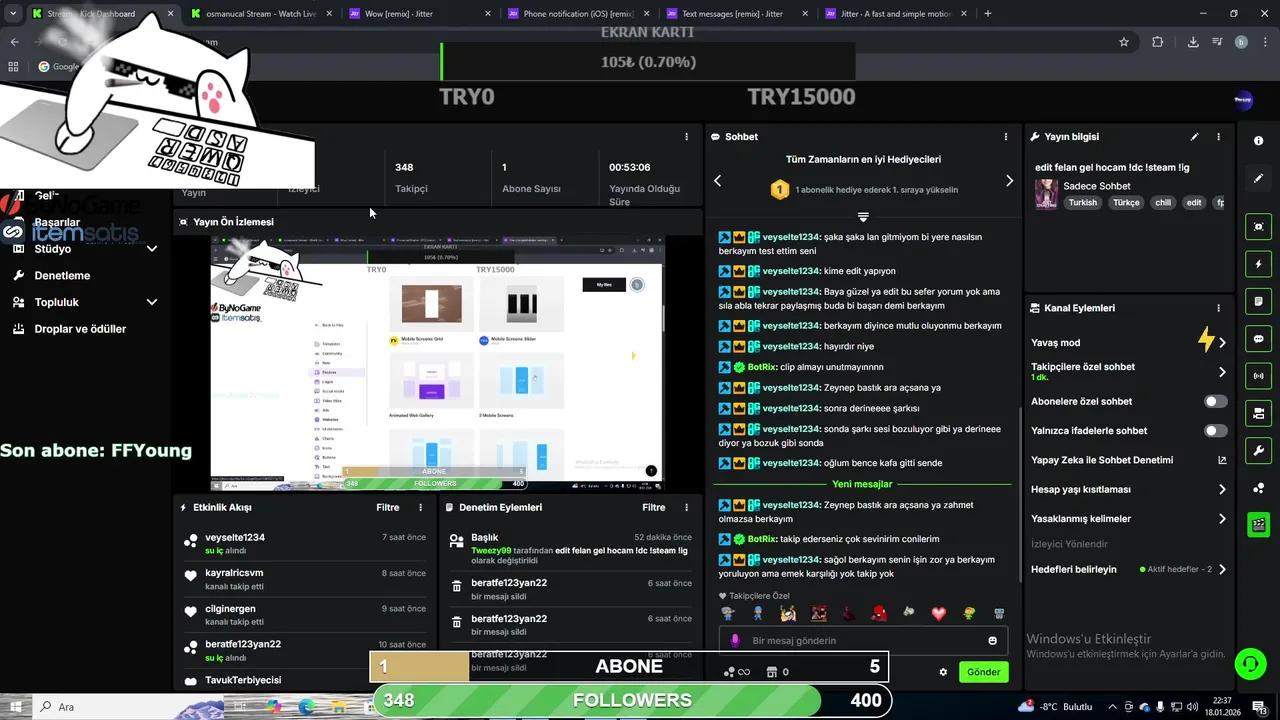The height and width of the screenshot is (720, 1280).
Task: Show next gift leaderboard entry arrow
Action: pos(1009,181)
